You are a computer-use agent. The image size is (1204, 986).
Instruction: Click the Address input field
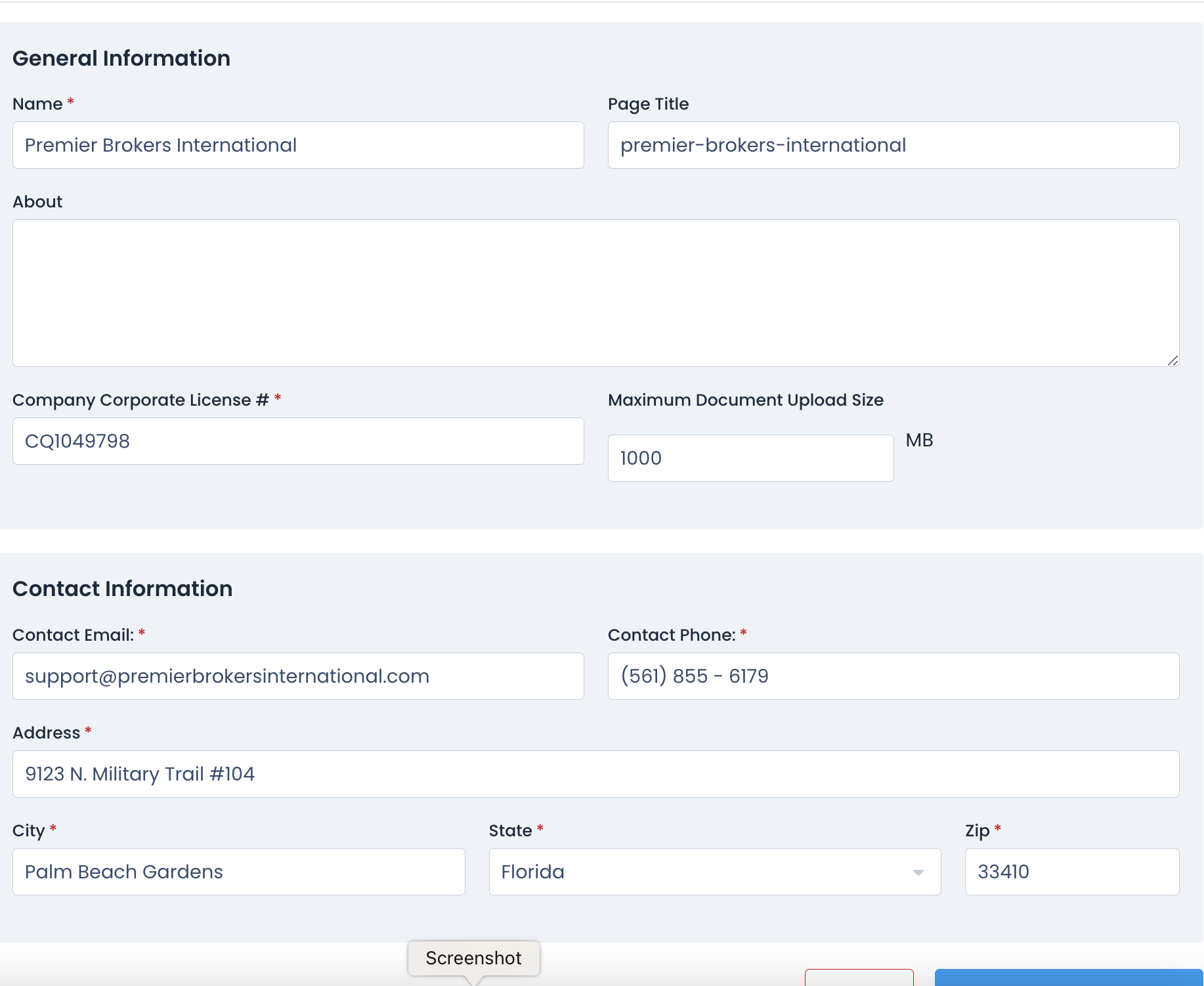tap(596, 774)
